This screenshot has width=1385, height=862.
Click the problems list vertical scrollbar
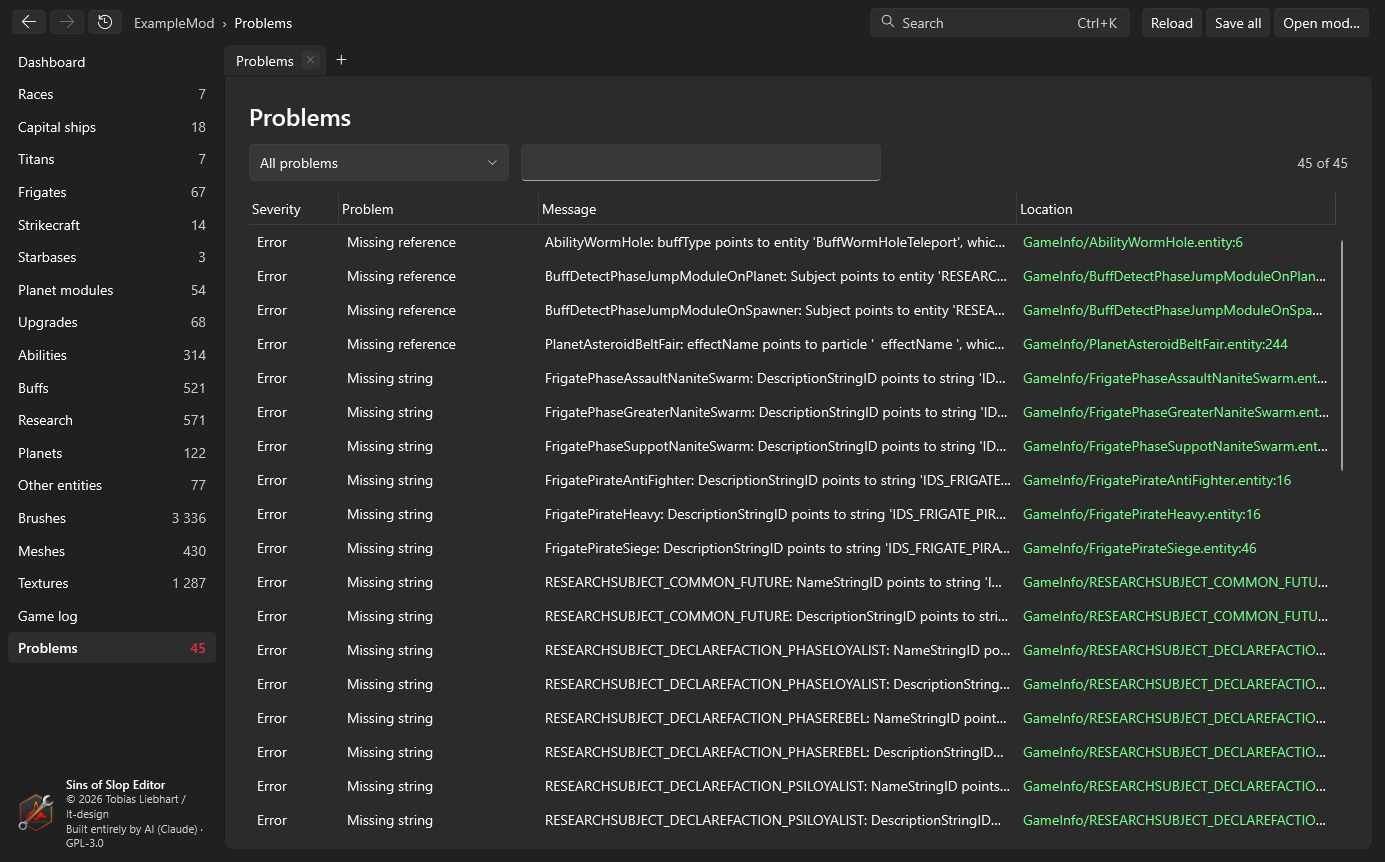1342,355
